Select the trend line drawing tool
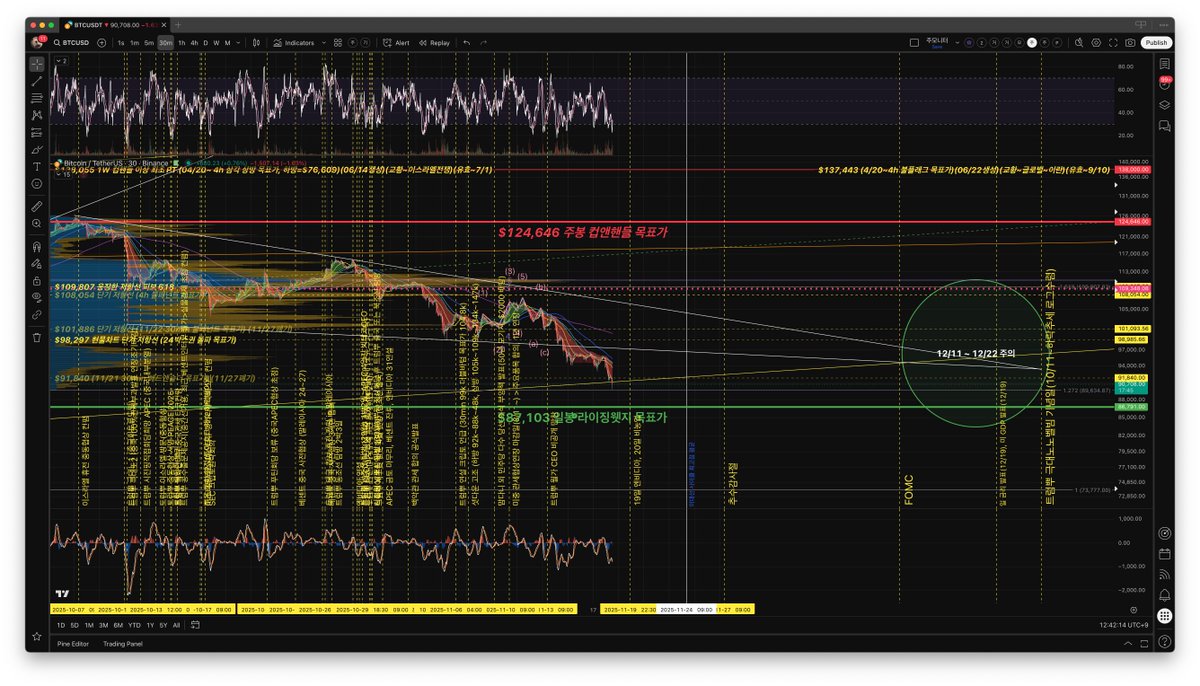The width and height of the screenshot is (1200, 686). [37, 80]
